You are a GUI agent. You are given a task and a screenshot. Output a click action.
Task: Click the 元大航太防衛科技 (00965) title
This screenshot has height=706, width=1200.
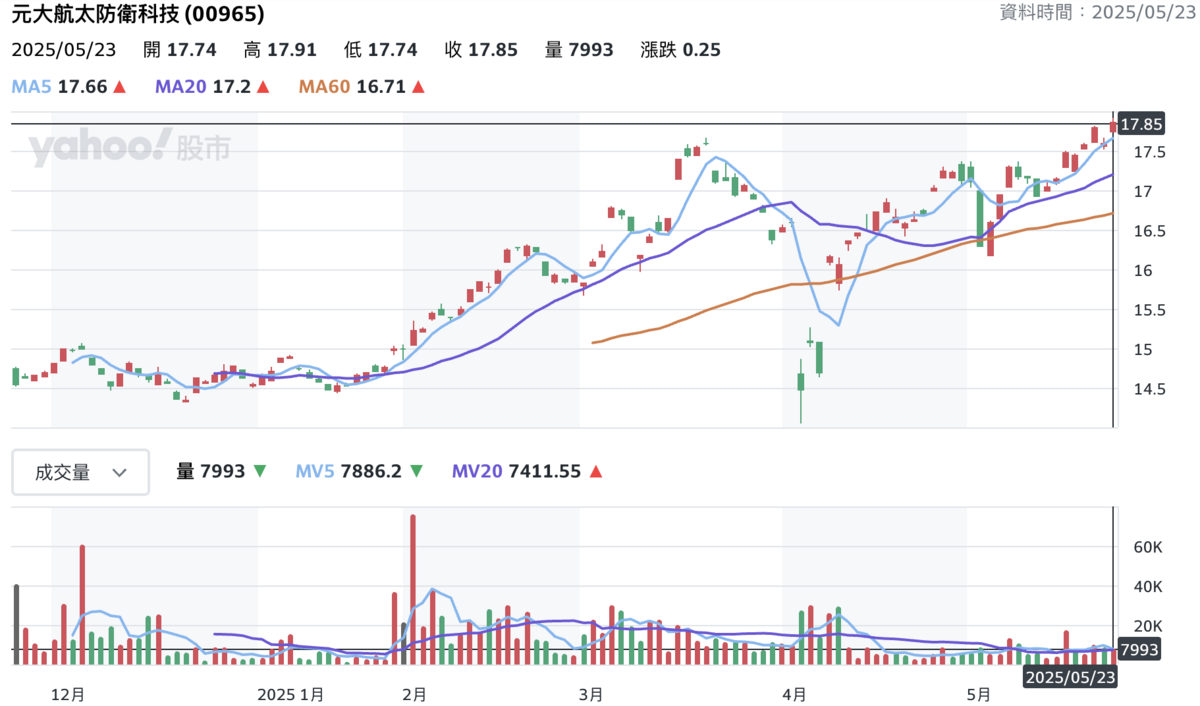(138, 14)
